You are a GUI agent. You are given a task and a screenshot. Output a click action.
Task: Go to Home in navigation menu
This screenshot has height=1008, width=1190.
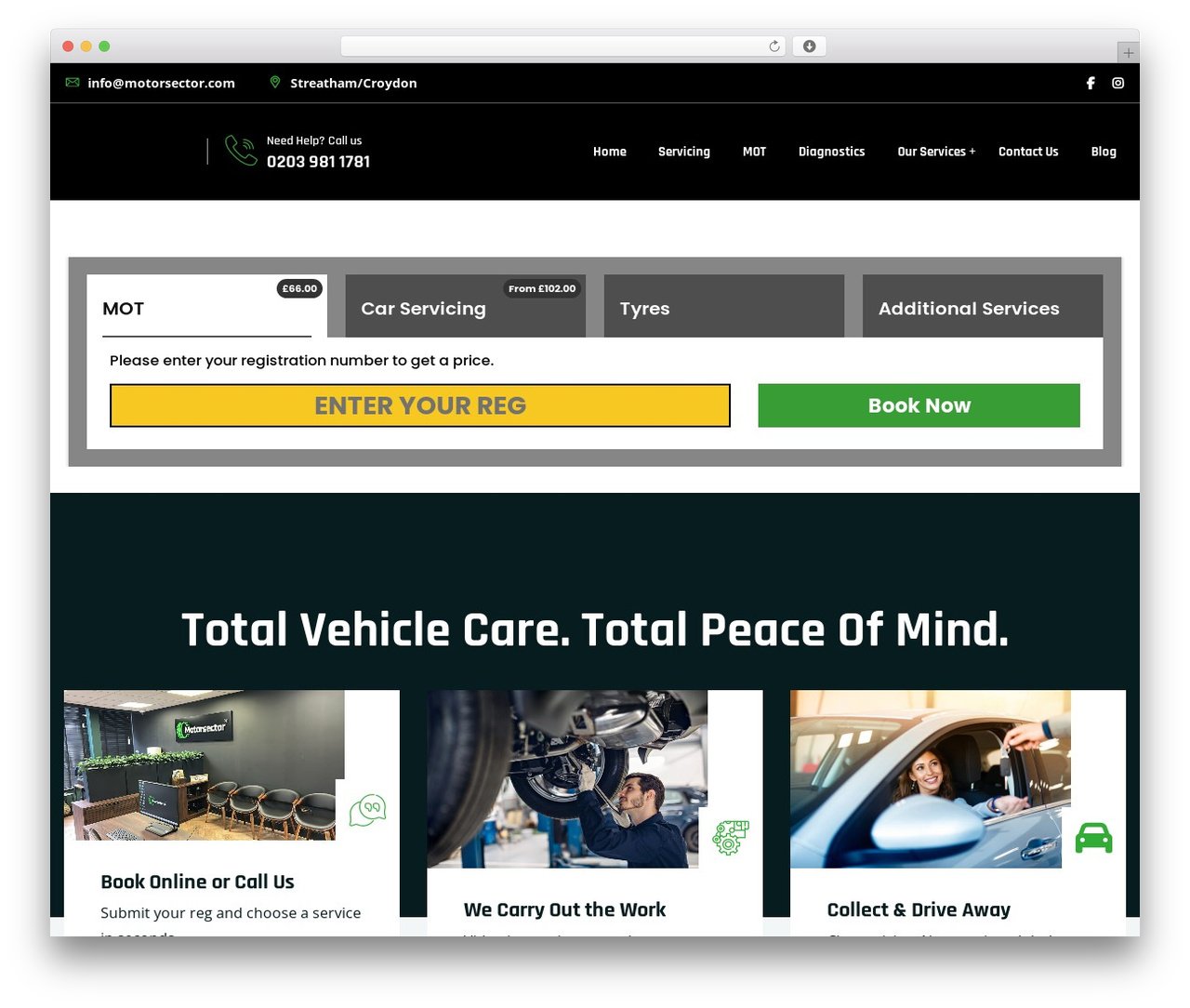point(610,152)
